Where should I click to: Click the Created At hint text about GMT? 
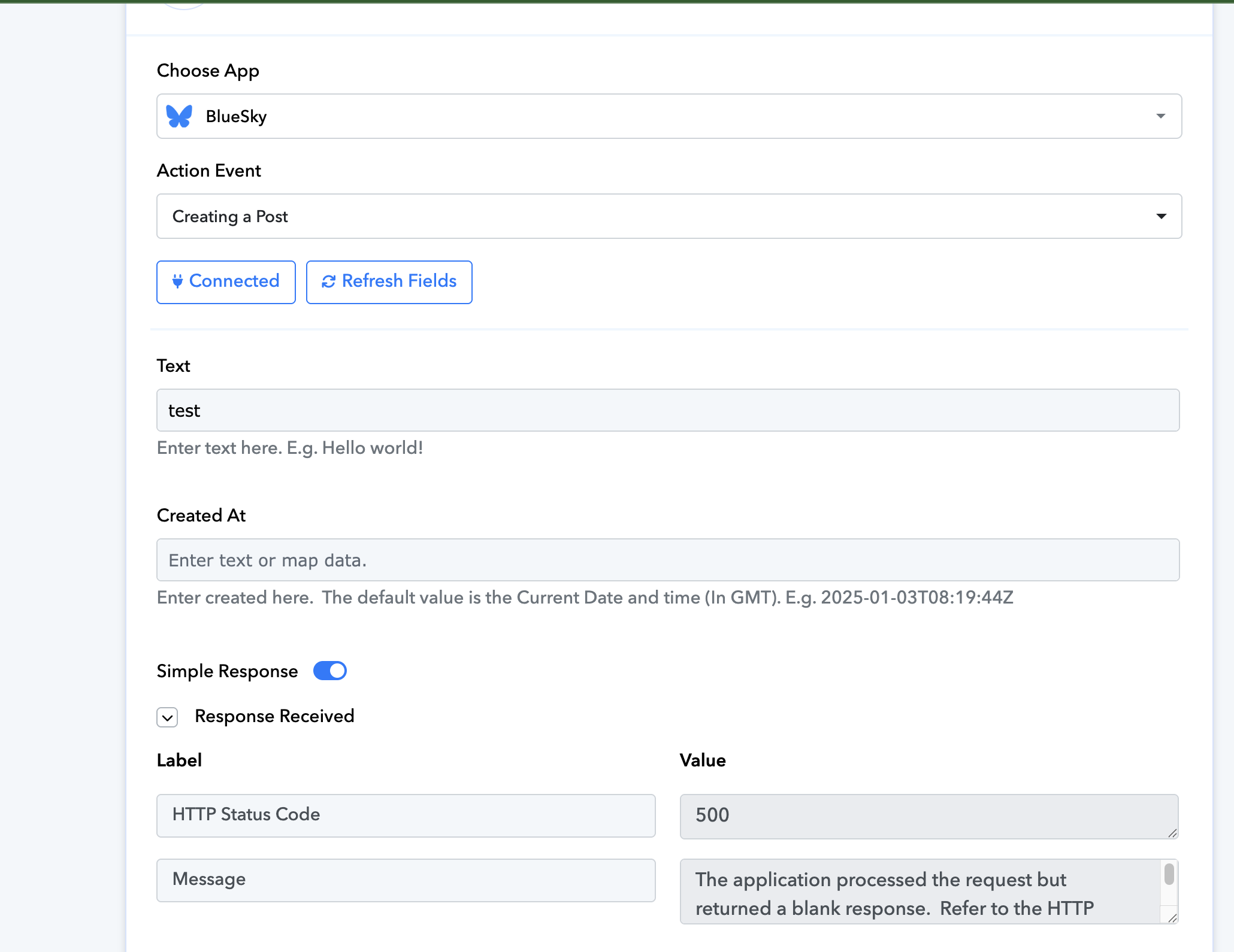585,598
